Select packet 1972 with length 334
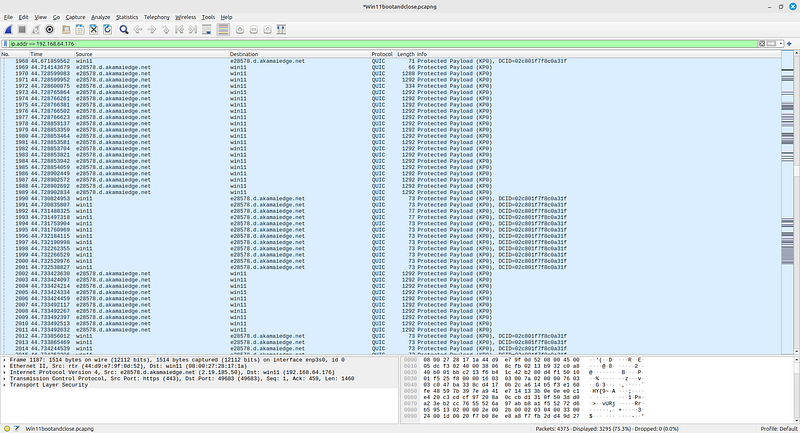This screenshot has width=800, height=433. [x=390, y=86]
